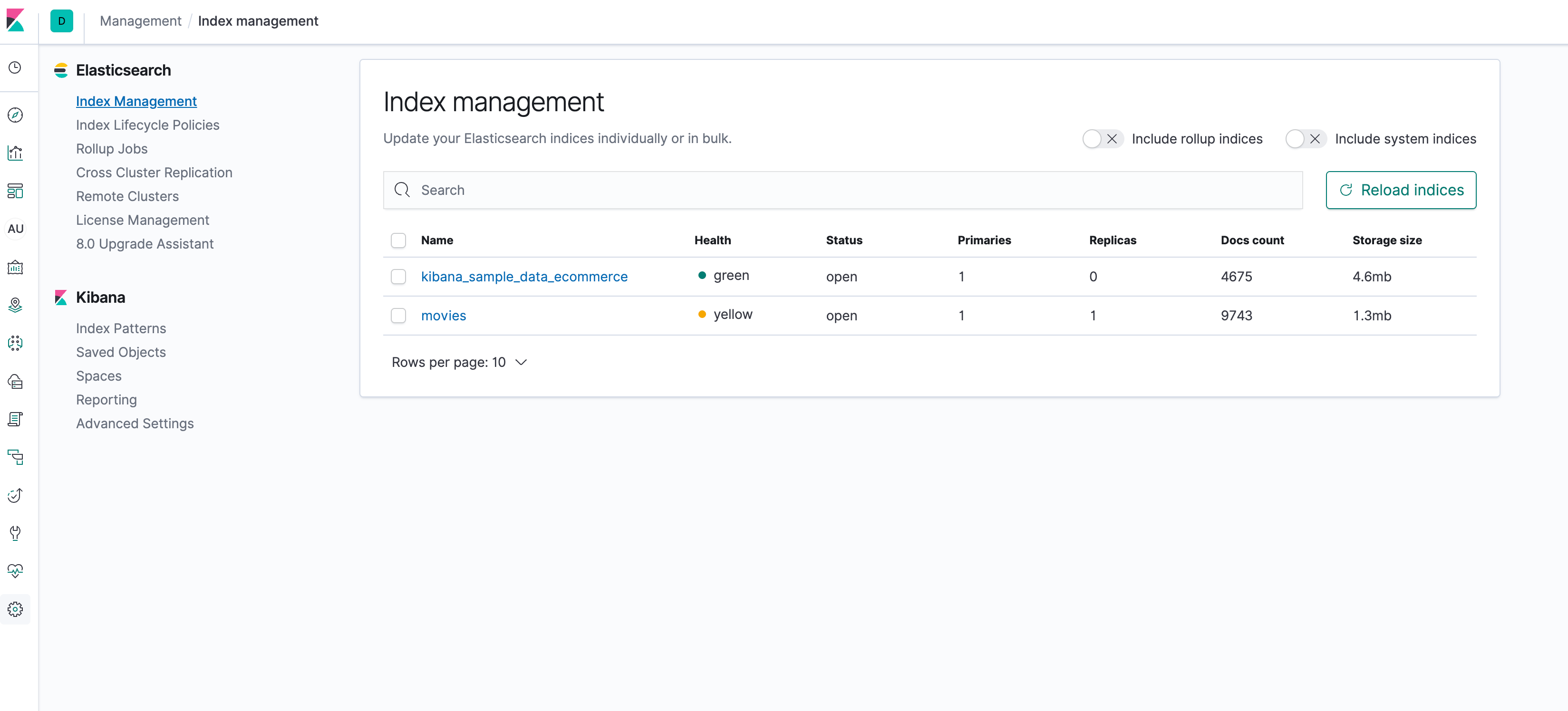
Task: Open Management gear icon in sidebar
Action: pyautogui.click(x=15, y=609)
